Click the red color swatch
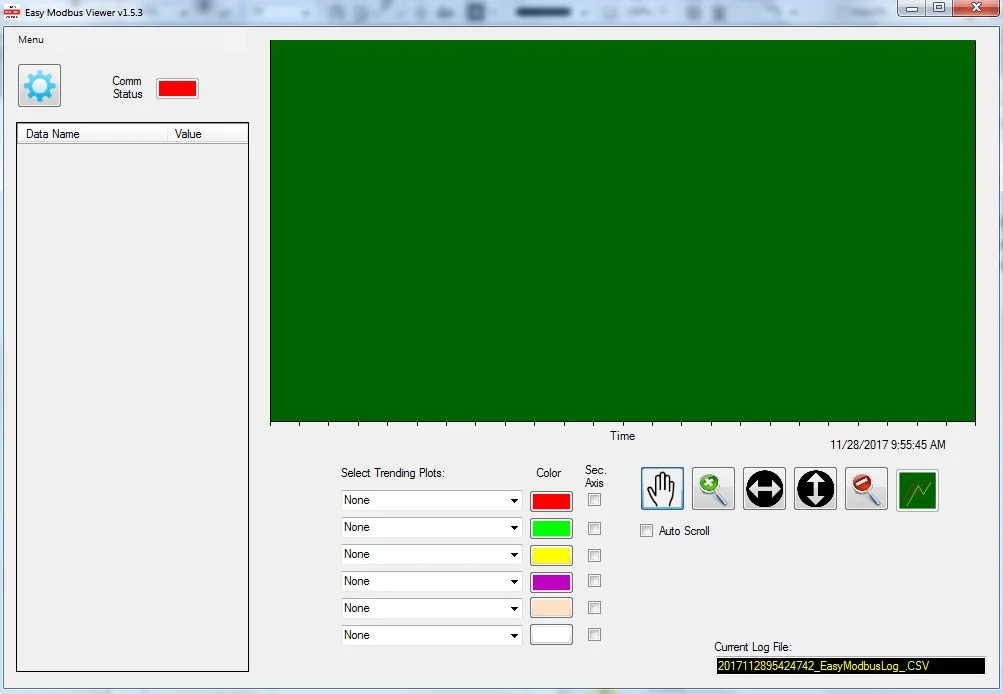Viewport: 1003px width, 694px height. [550, 501]
